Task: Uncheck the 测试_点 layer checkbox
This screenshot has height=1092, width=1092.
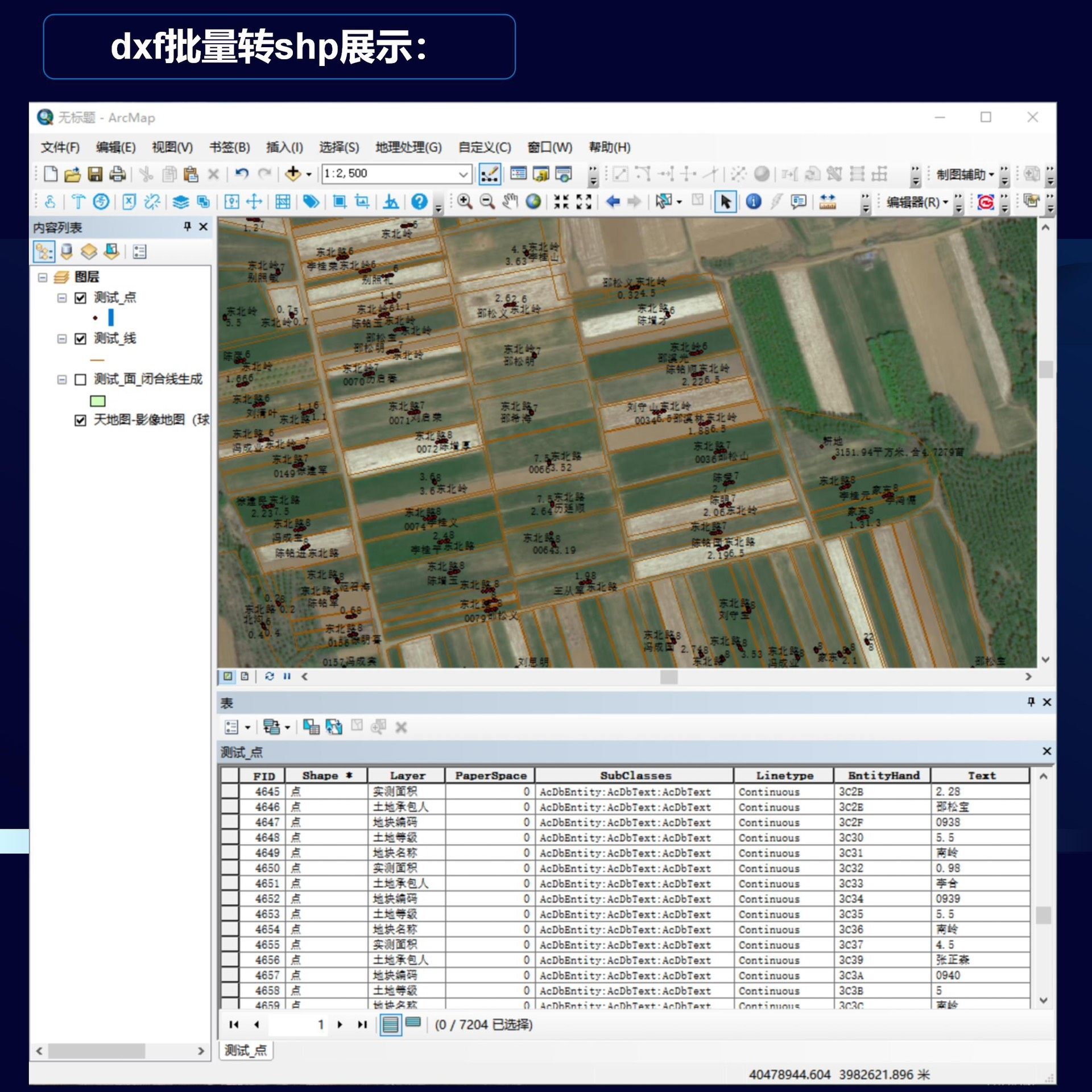Action: [80, 298]
